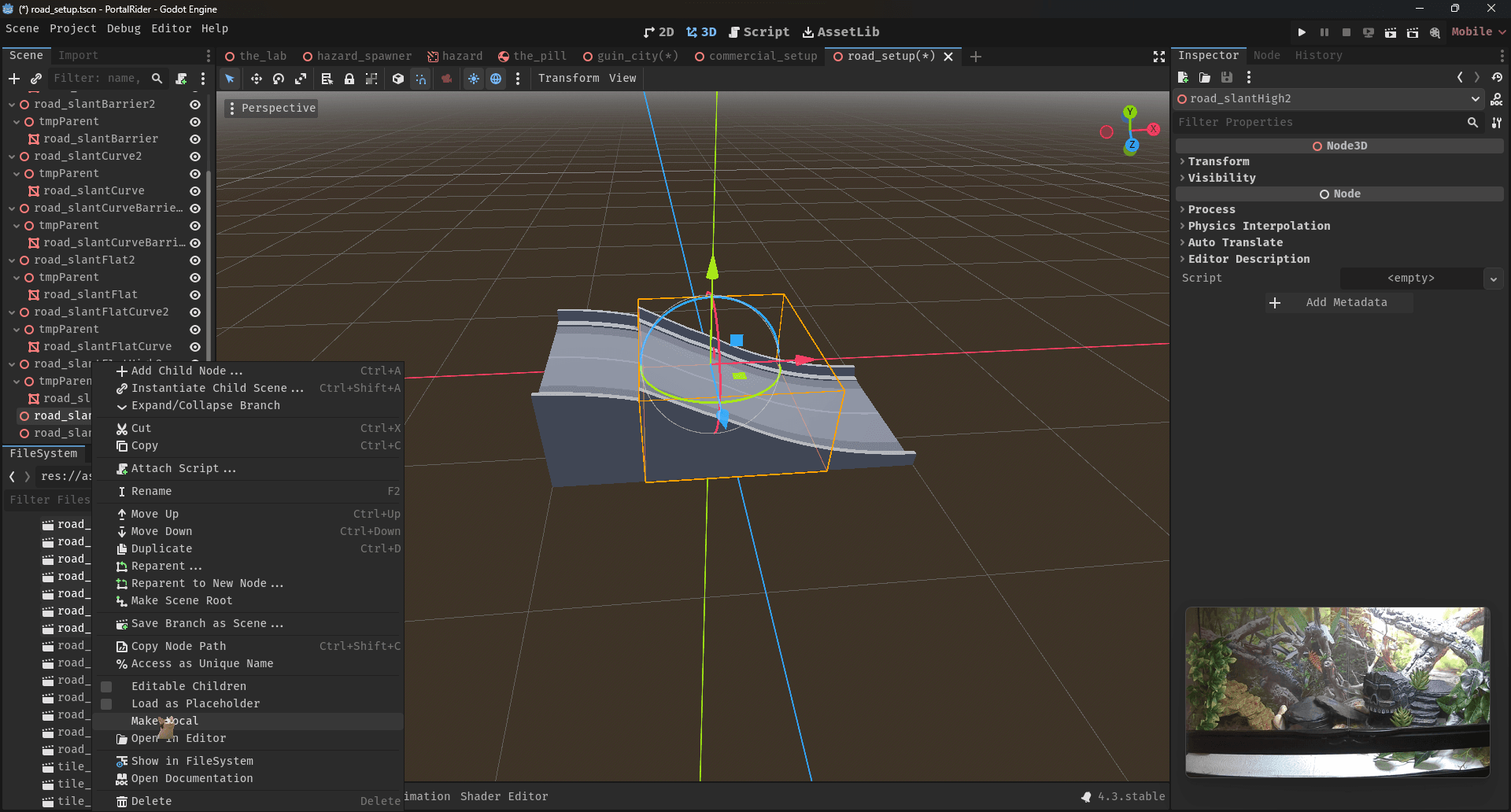Toggle preview sunlight in the viewport toolbar
The image size is (1511, 812).
[474, 79]
